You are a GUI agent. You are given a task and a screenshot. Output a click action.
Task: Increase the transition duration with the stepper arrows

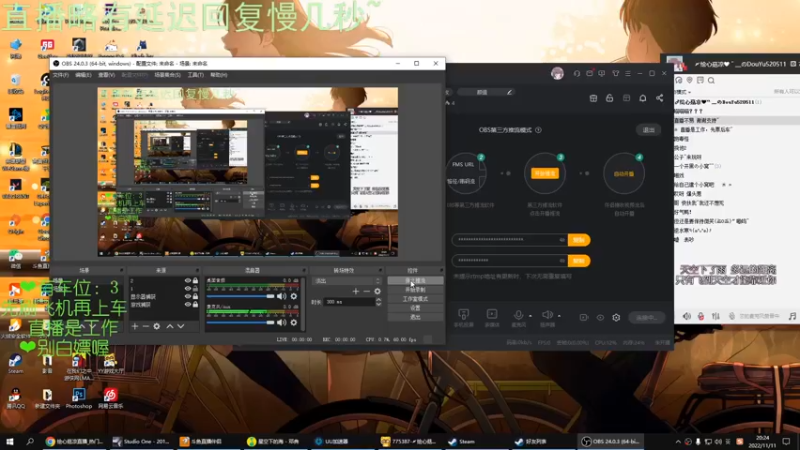click(x=378, y=300)
